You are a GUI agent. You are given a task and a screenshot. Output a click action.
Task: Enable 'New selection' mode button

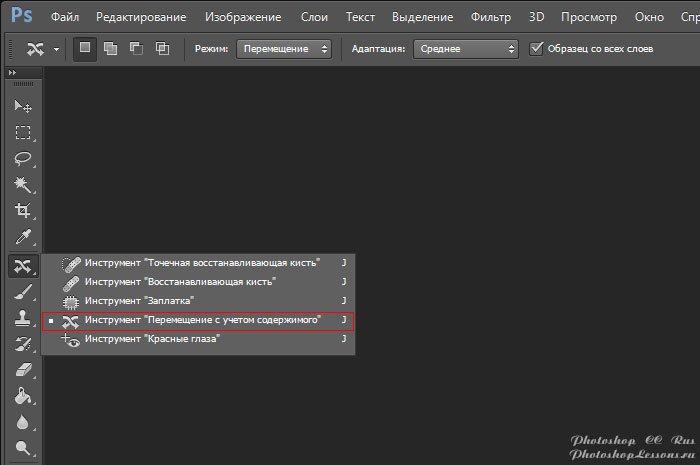point(86,49)
